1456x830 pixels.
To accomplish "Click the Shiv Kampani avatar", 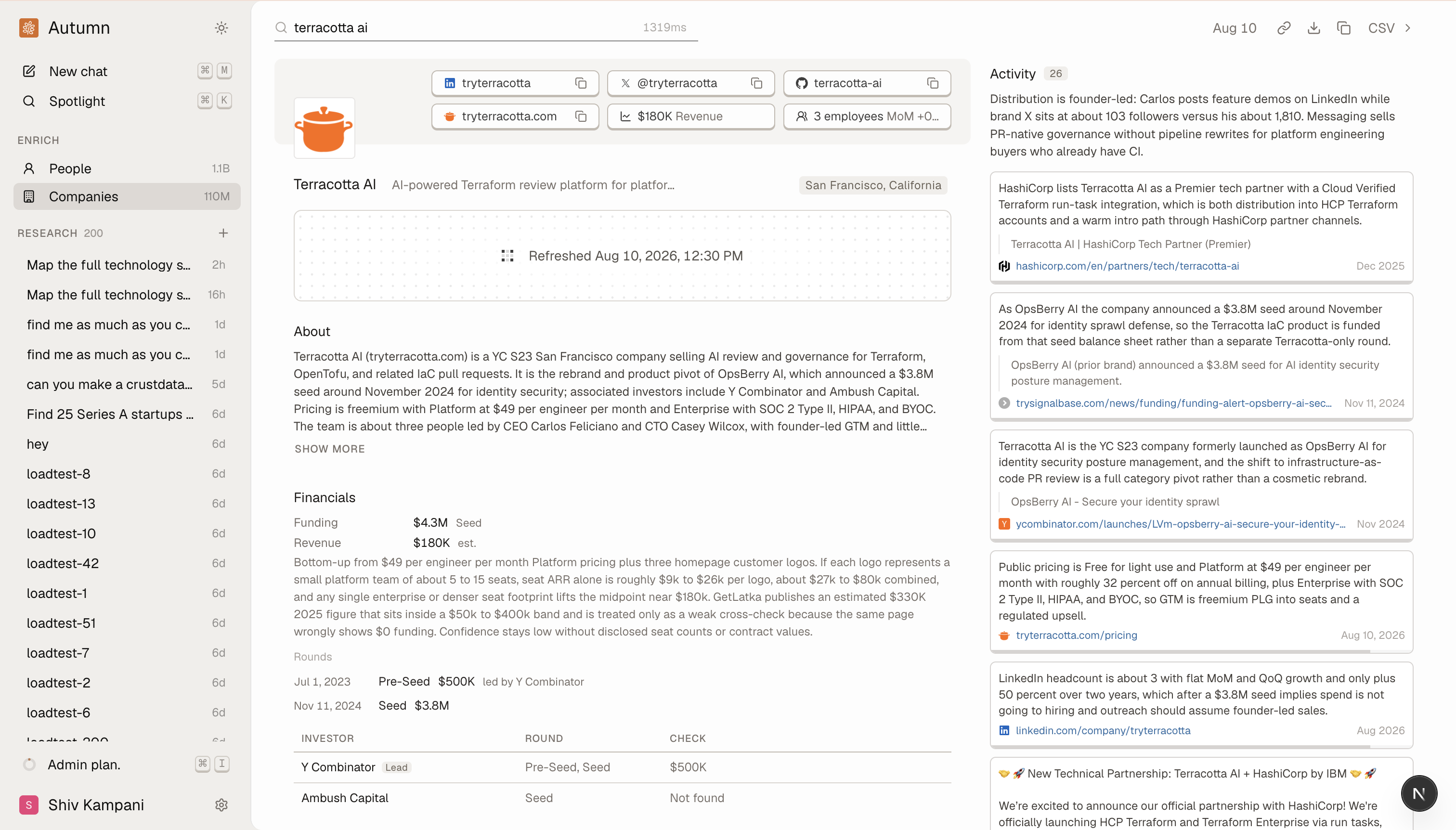I will [x=28, y=804].
